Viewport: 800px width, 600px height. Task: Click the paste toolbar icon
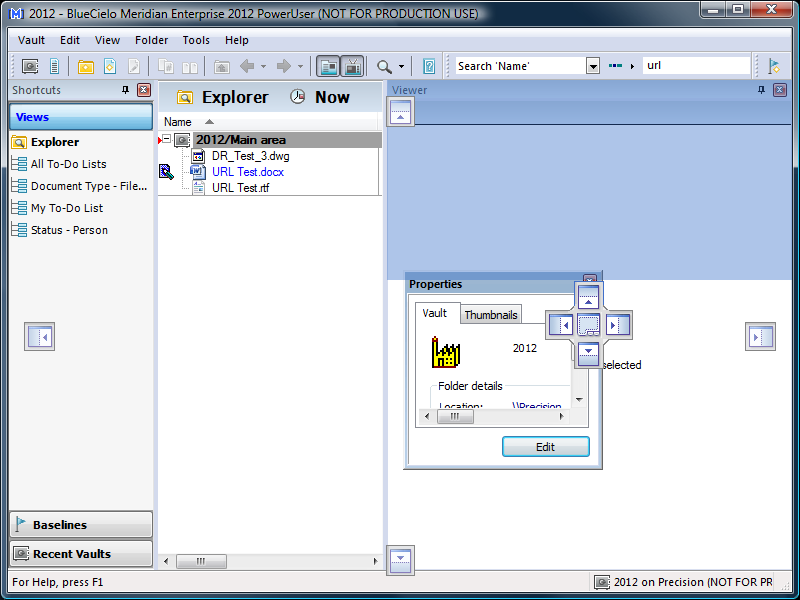(190, 66)
